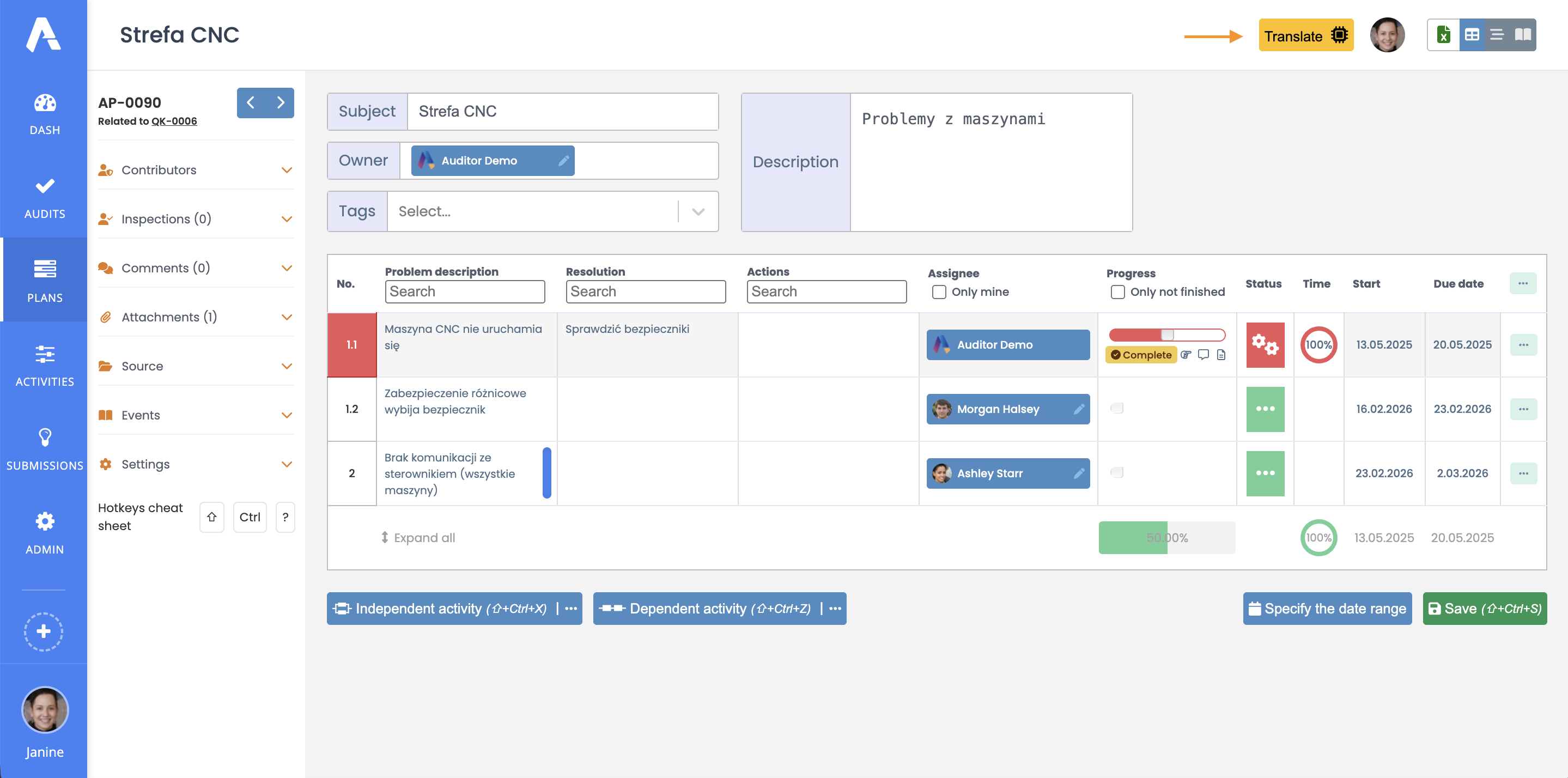This screenshot has width=1568, height=778.
Task: Open the Excel export icon
Action: (1443, 35)
